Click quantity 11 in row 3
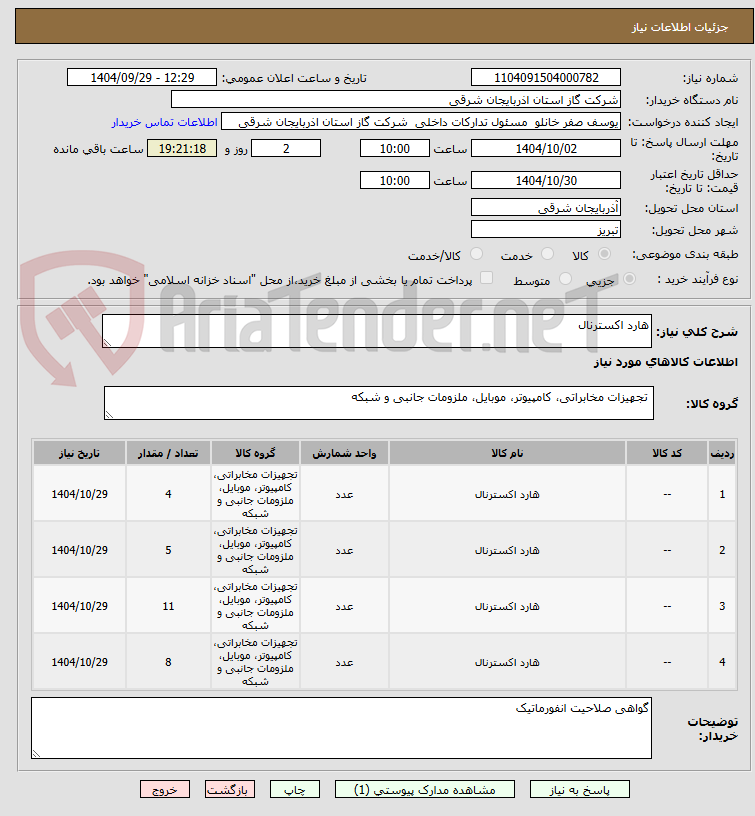755x816 pixels. (168, 606)
